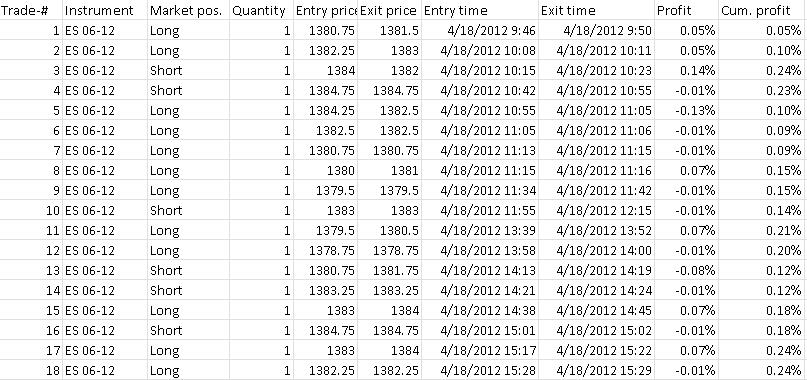807x380 pixels.
Task: Select exit time 4/18/2012 12:15 cell
Action: pyautogui.click(x=597, y=211)
